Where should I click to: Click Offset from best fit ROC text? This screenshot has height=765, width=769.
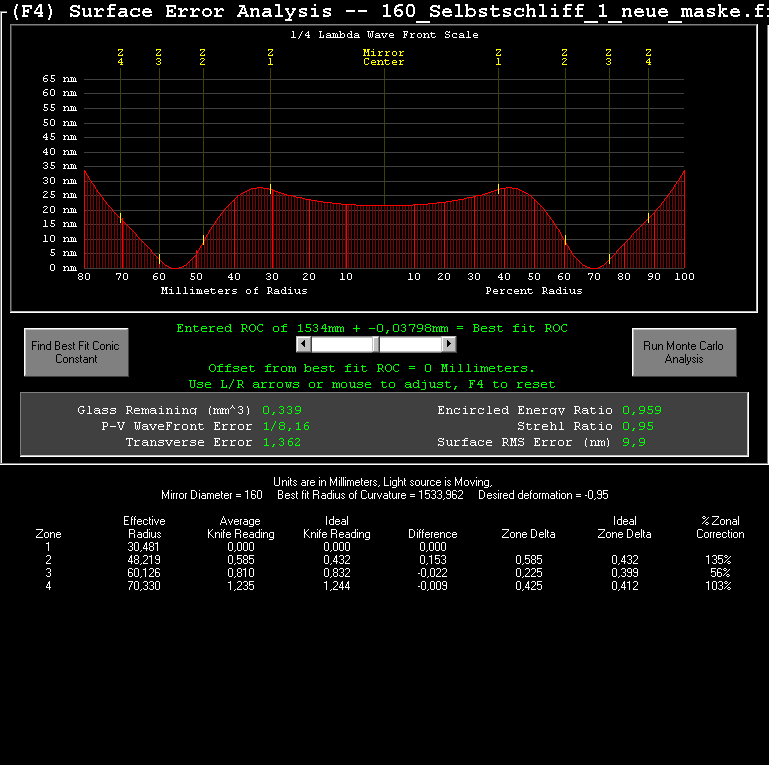371,368
